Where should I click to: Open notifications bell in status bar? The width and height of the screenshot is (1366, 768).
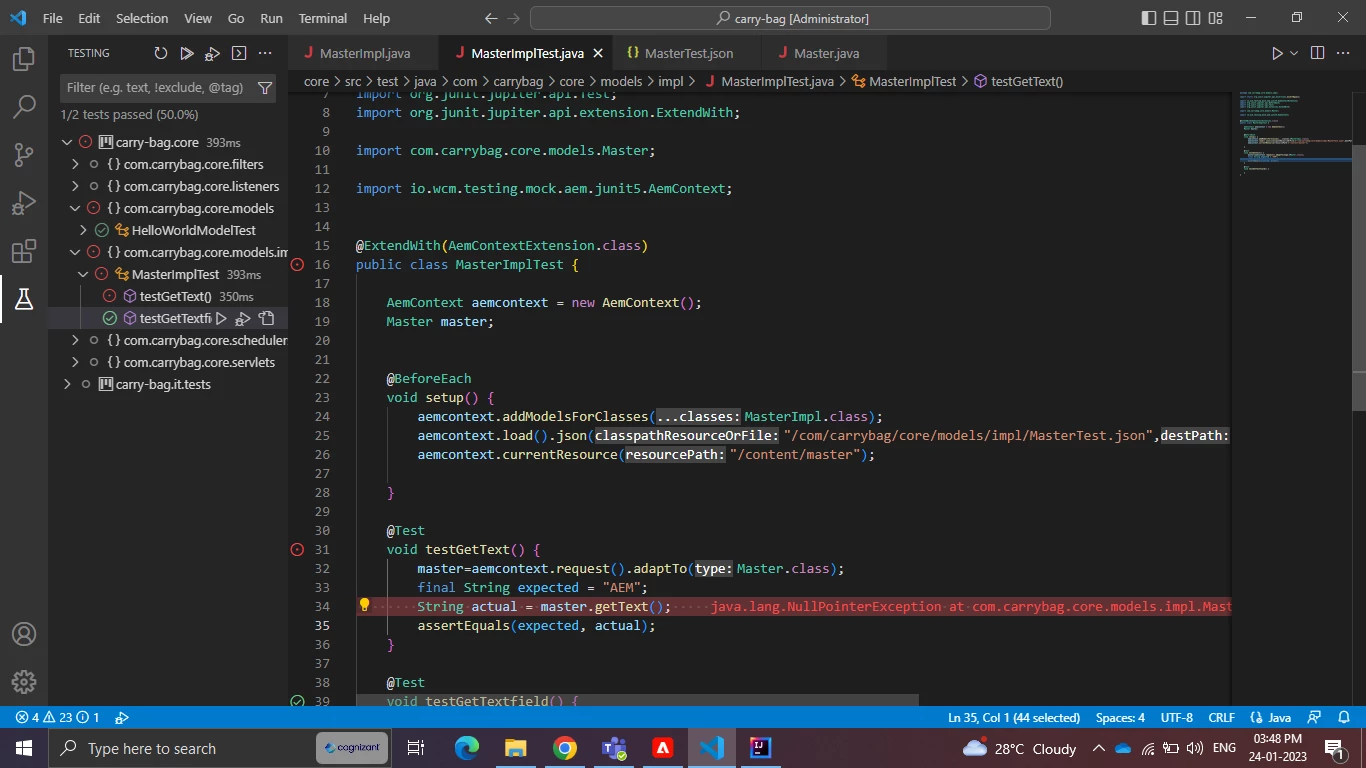[x=1344, y=717]
